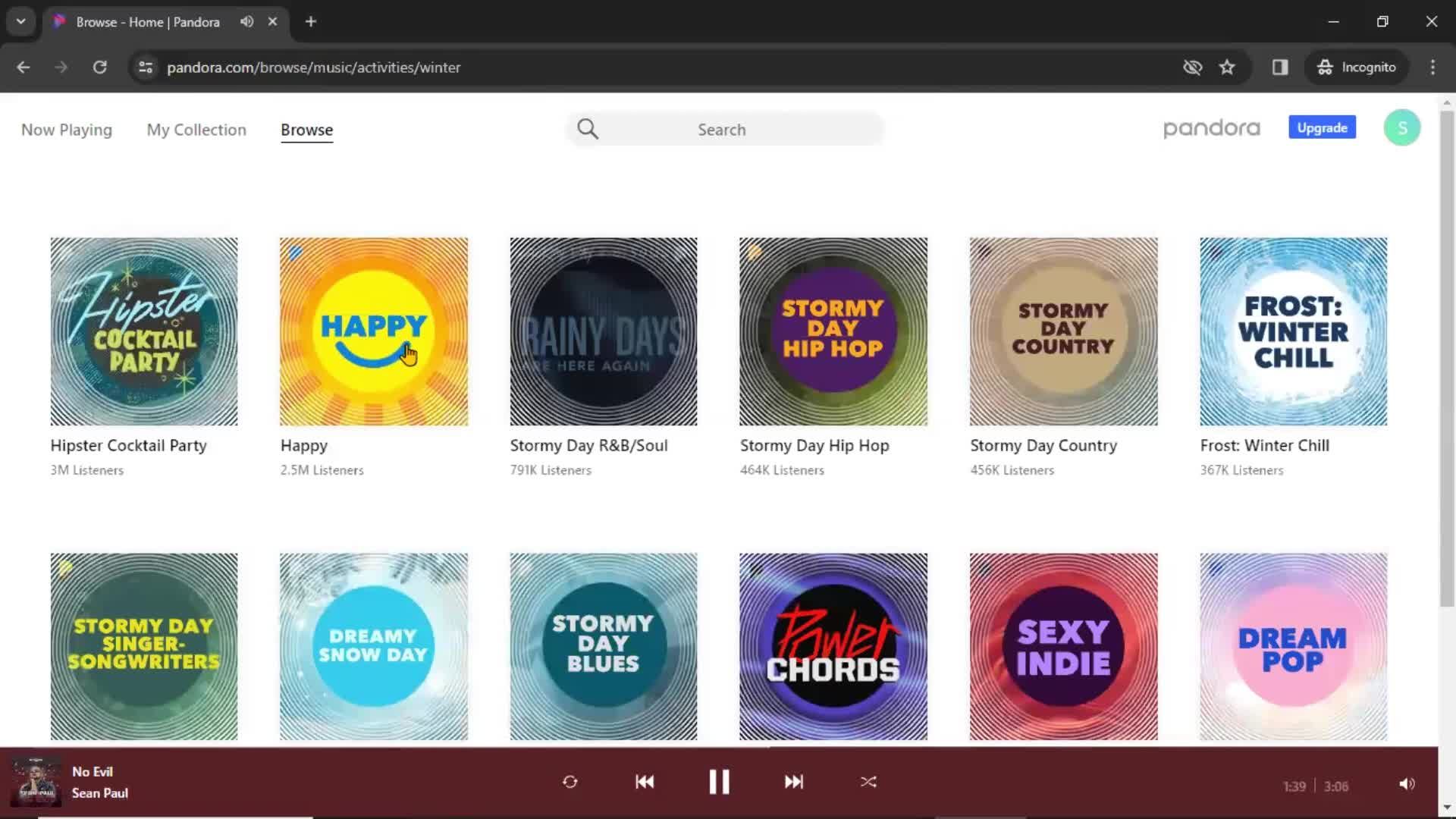The image size is (1456, 819).
Task: Click the pause button to stop playback
Action: 718,782
